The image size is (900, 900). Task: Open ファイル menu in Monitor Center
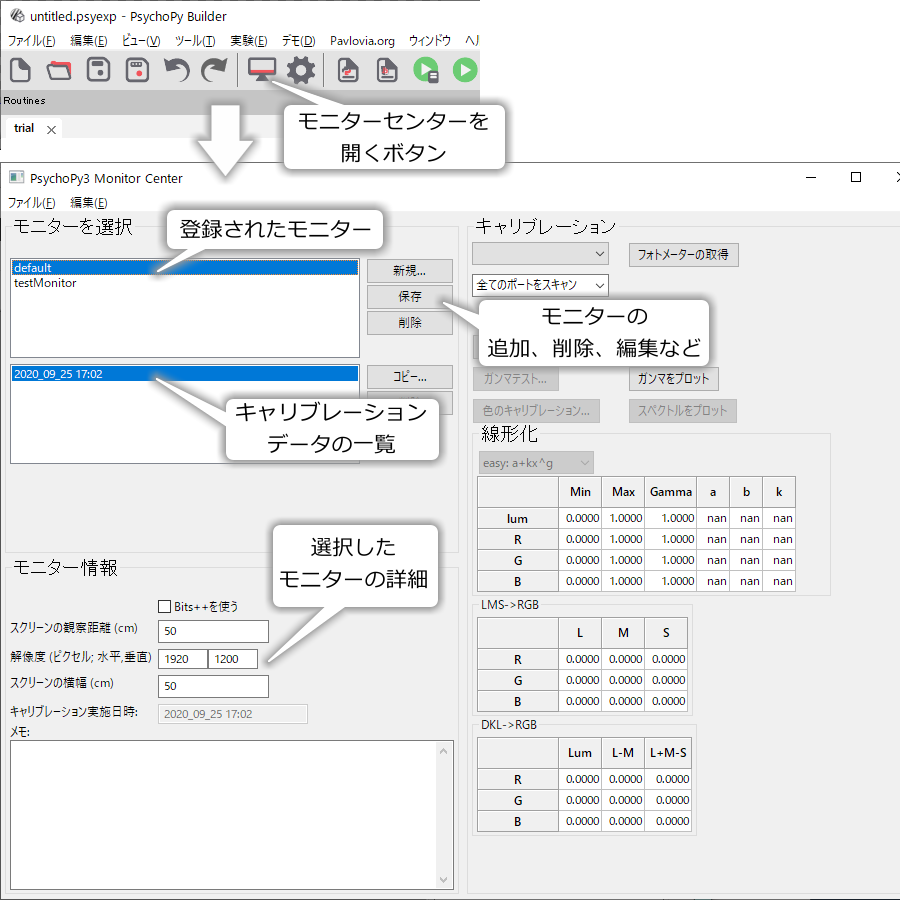coord(32,203)
